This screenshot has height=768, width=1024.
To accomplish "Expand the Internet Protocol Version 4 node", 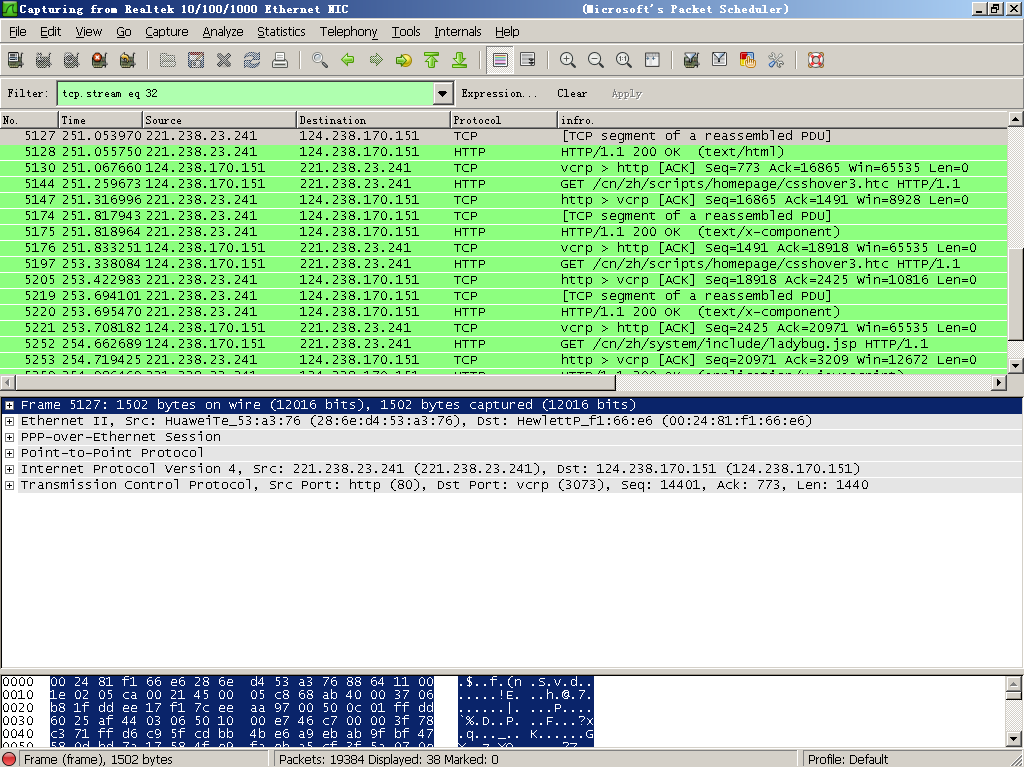I will point(9,470).
